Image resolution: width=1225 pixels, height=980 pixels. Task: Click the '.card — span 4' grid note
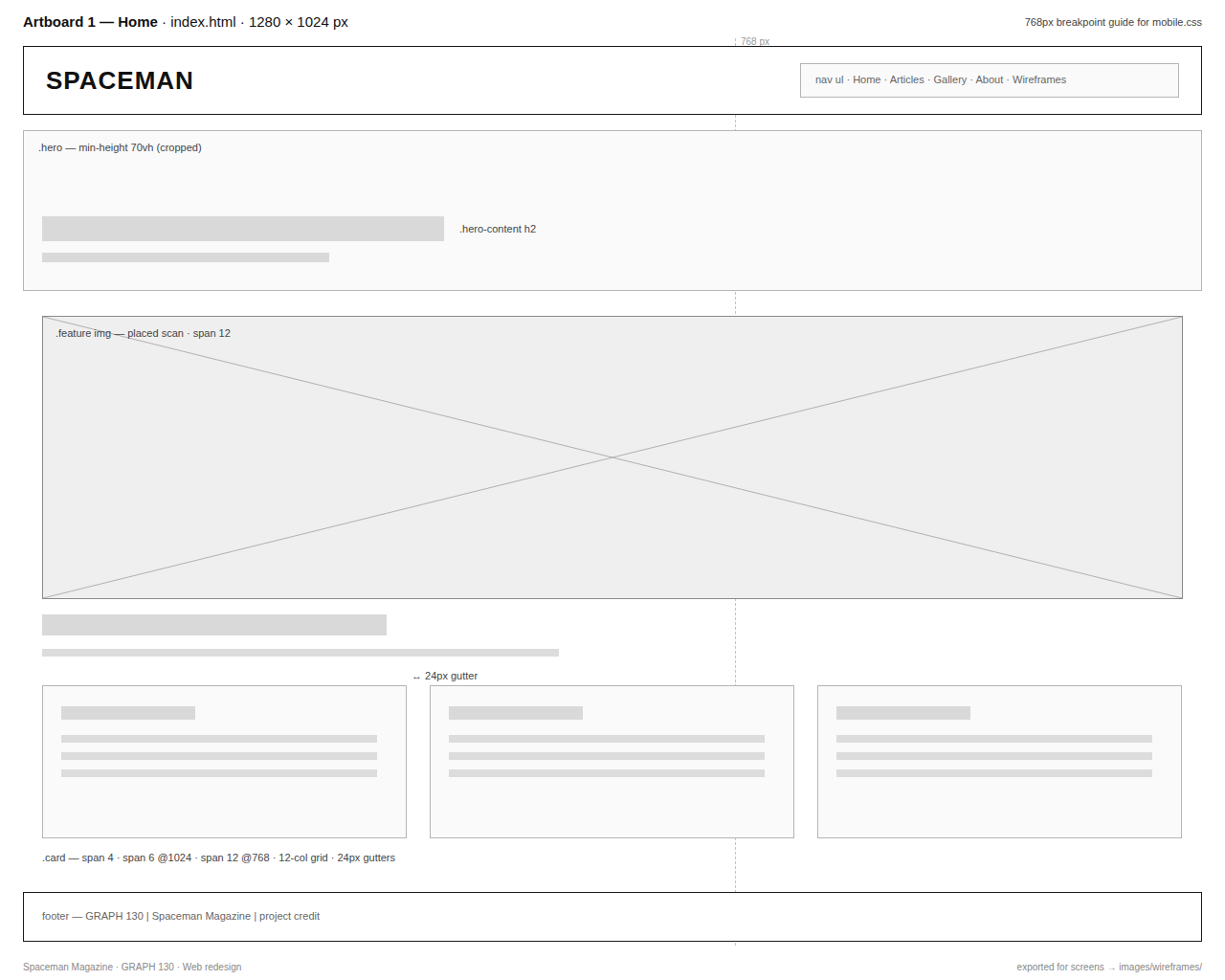[218, 857]
